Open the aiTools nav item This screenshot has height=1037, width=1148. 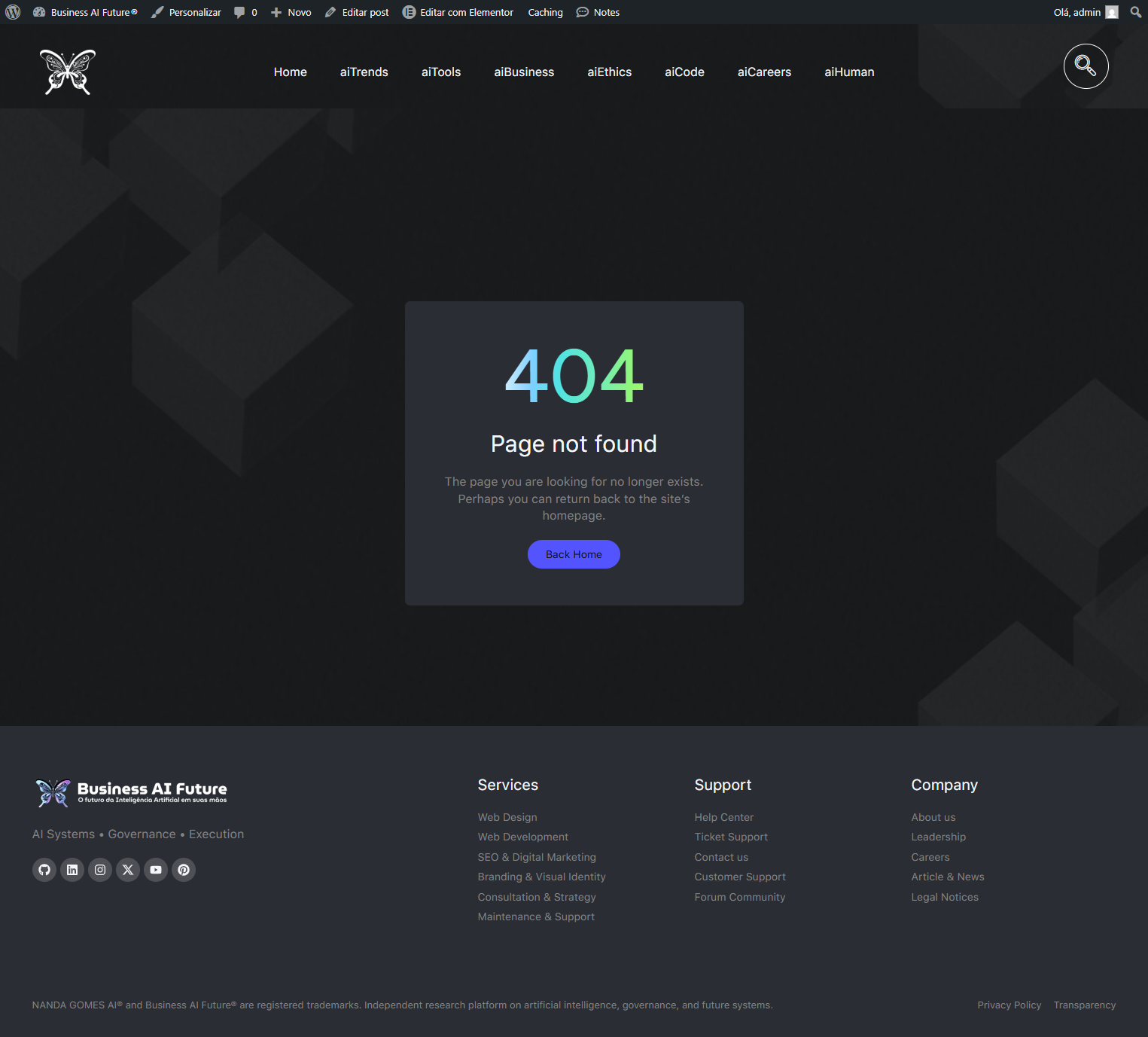tap(441, 72)
